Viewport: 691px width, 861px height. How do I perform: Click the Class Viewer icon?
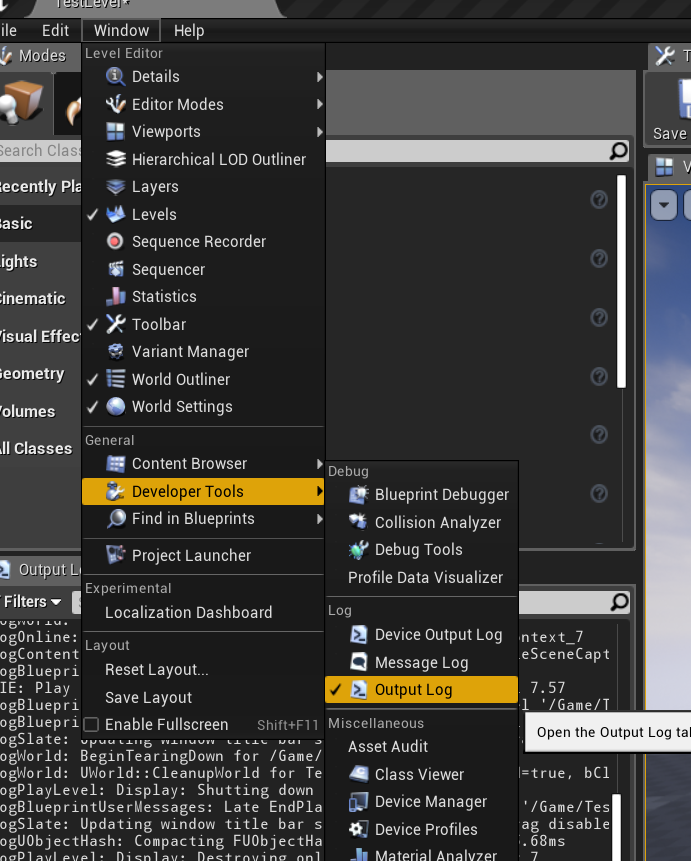(x=359, y=774)
